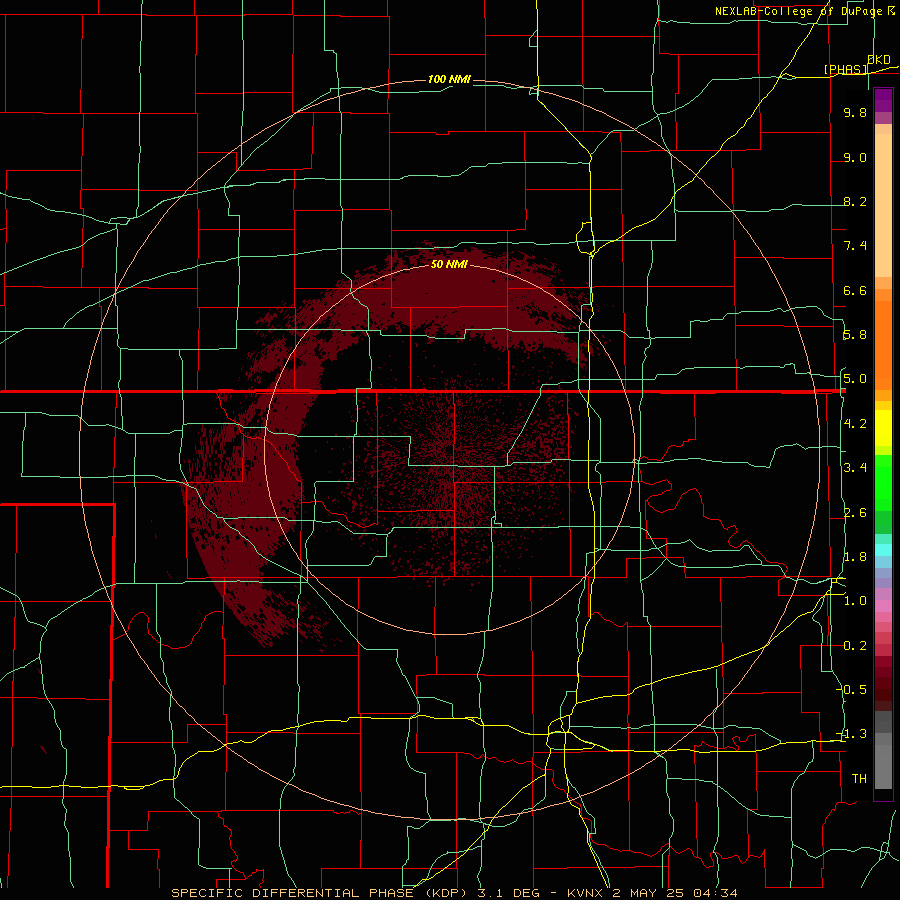Click the TH label on the scale

click(x=859, y=779)
